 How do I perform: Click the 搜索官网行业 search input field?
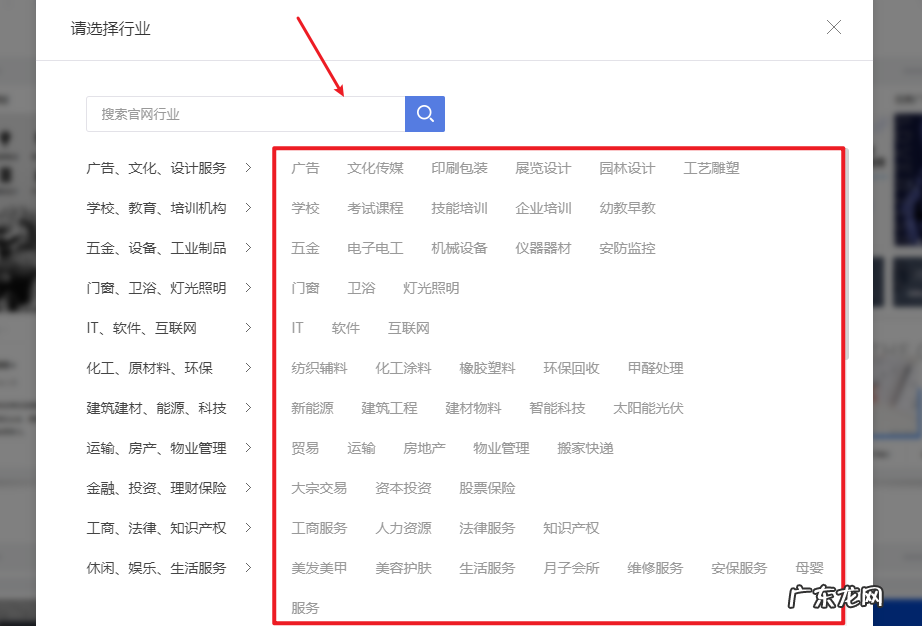click(245, 114)
